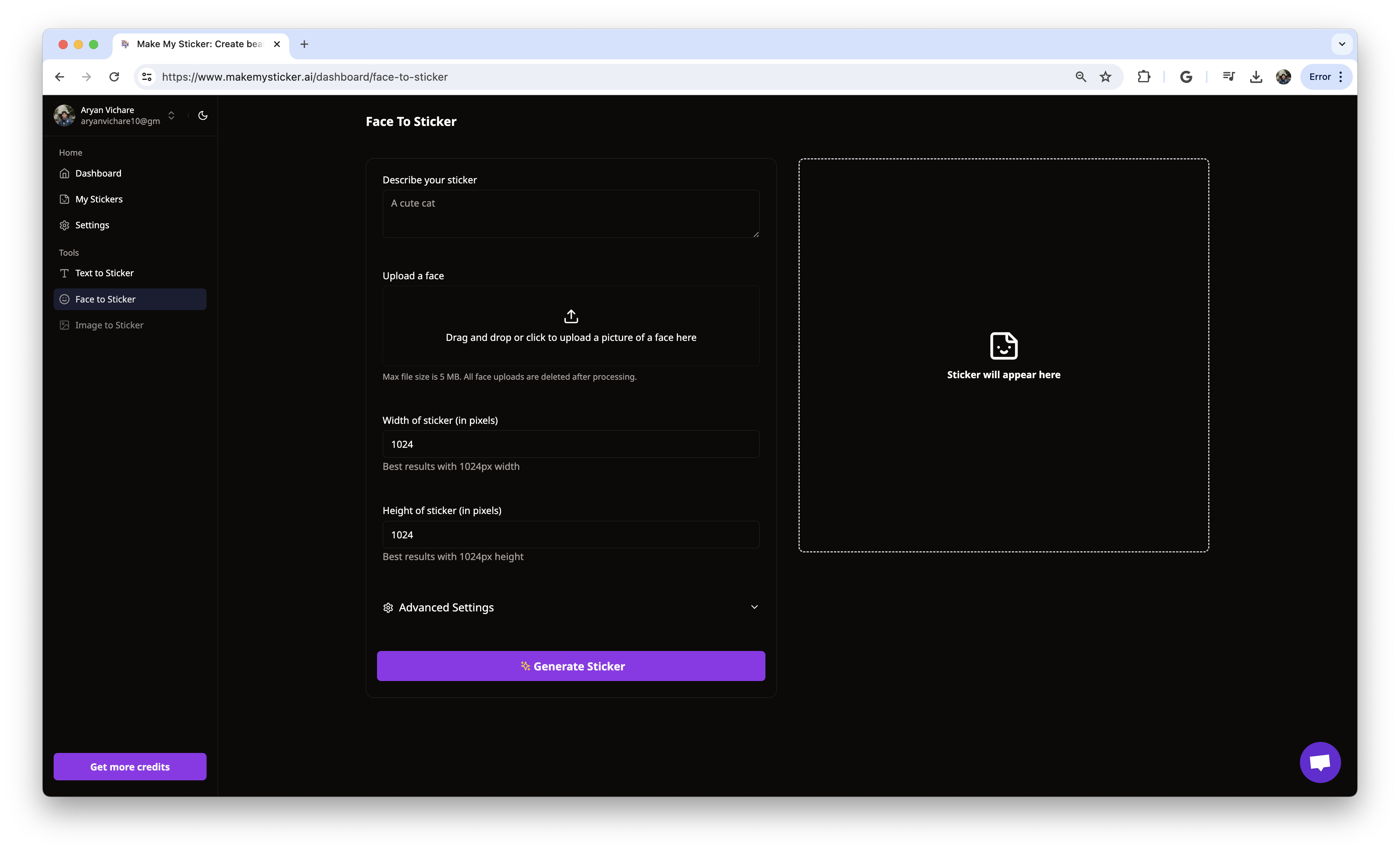Click the Text to Sticker tool icon

tap(64, 272)
